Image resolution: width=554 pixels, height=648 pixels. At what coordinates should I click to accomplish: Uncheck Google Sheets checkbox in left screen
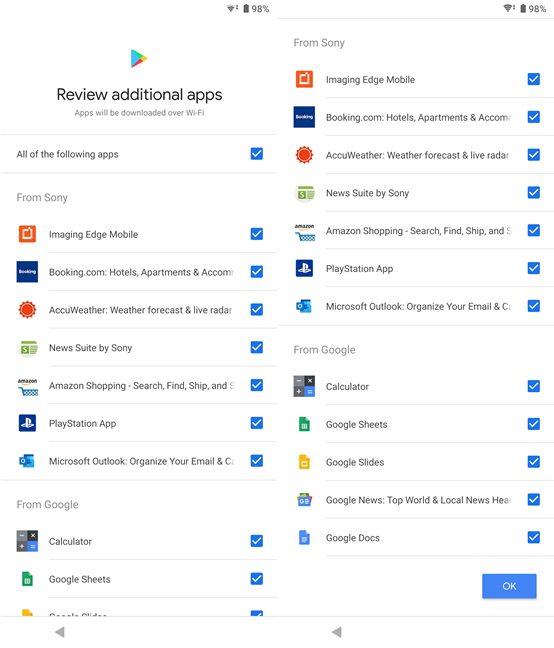(x=257, y=579)
